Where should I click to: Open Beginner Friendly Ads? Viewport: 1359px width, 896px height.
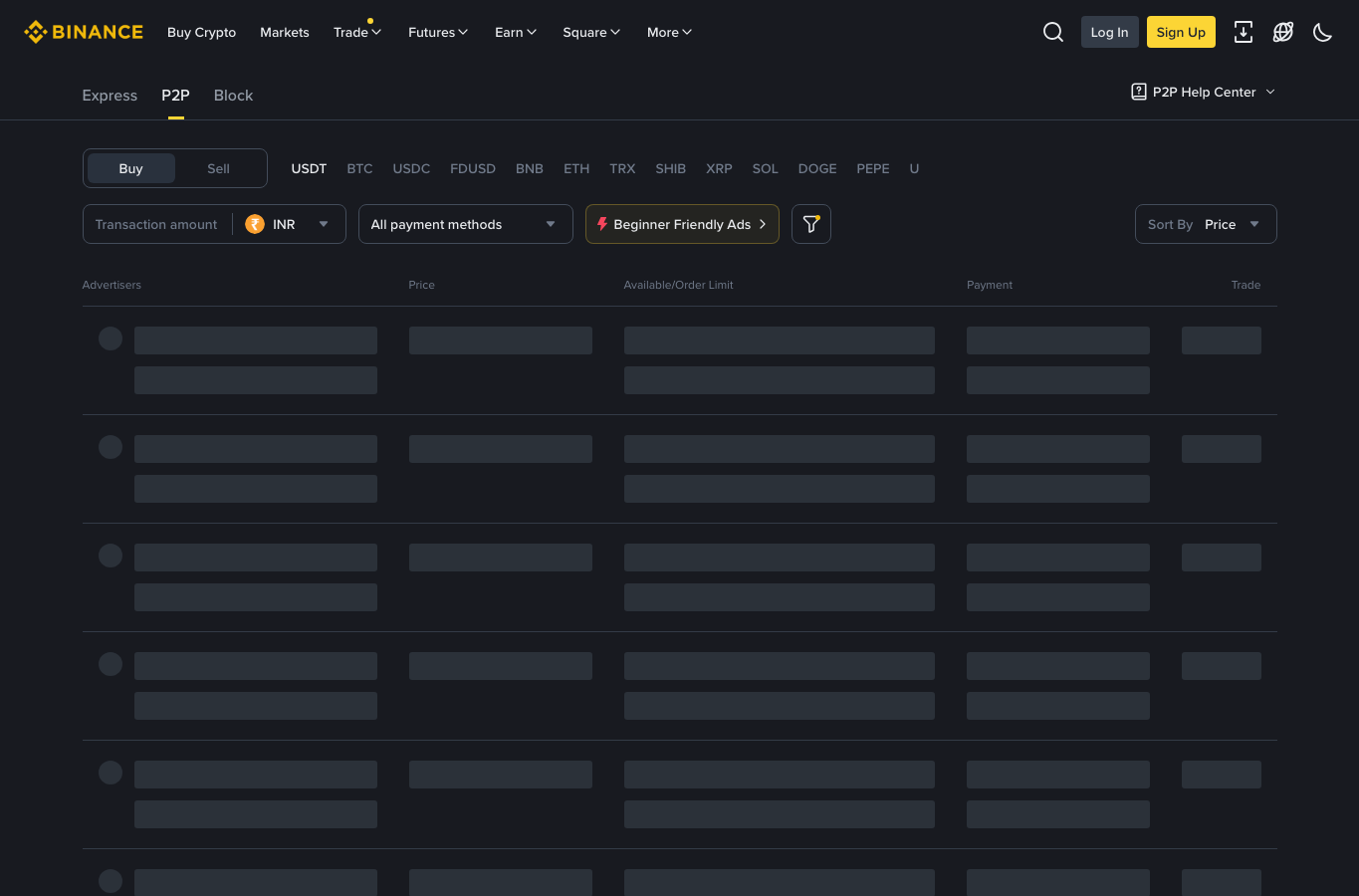coord(682,224)
